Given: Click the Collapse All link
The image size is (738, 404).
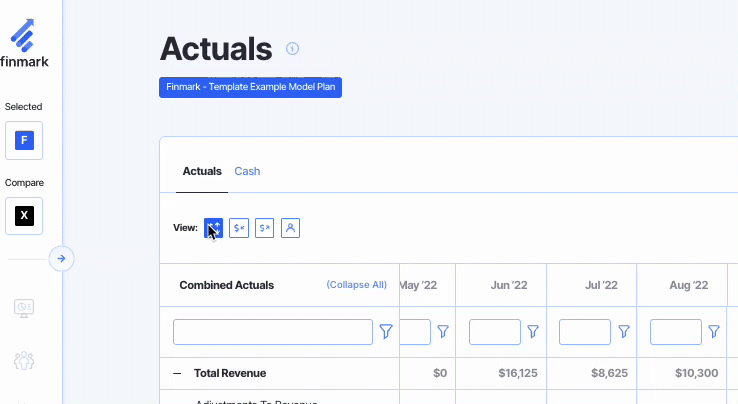Looking at the screenshot, I should pos(356,285).
